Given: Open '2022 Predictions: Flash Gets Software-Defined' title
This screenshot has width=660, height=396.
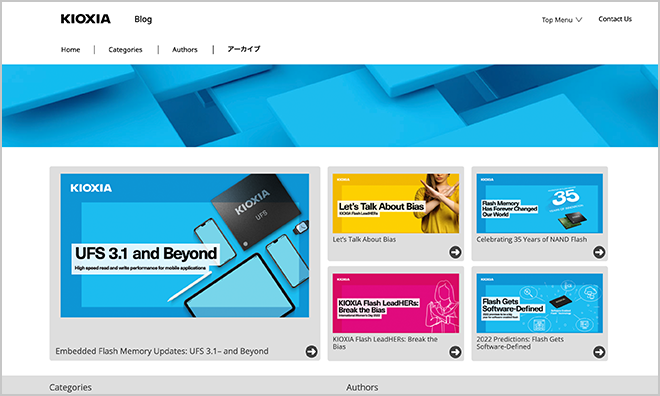Looking at the screenshot, I should [x=520, y=343].
